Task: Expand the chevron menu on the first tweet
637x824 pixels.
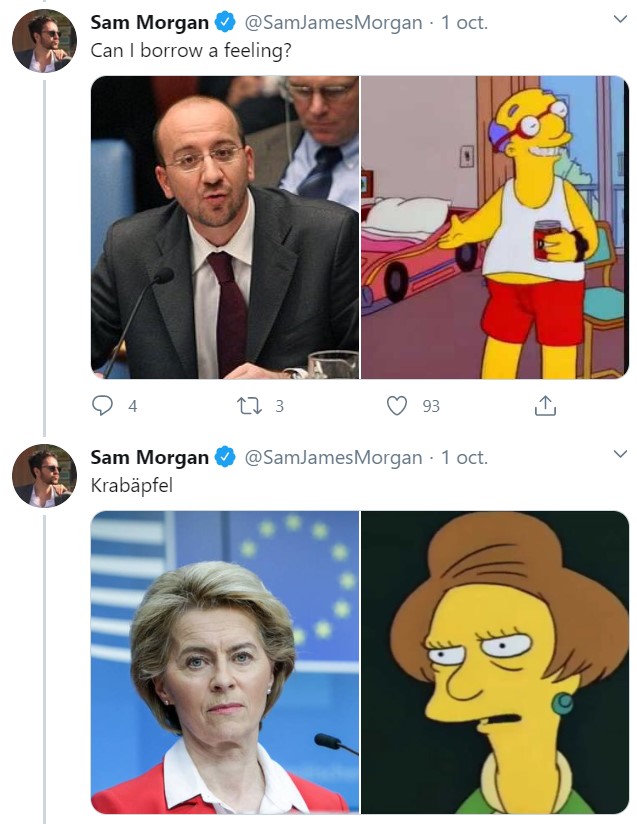Action: [x=620, y=20]
